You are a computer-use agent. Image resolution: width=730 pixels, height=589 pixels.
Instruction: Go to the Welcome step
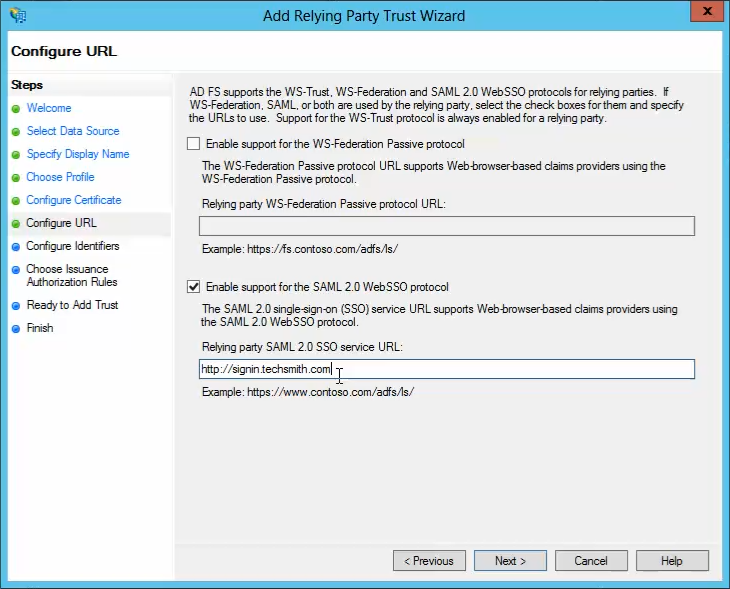click(x=49, y=108)
